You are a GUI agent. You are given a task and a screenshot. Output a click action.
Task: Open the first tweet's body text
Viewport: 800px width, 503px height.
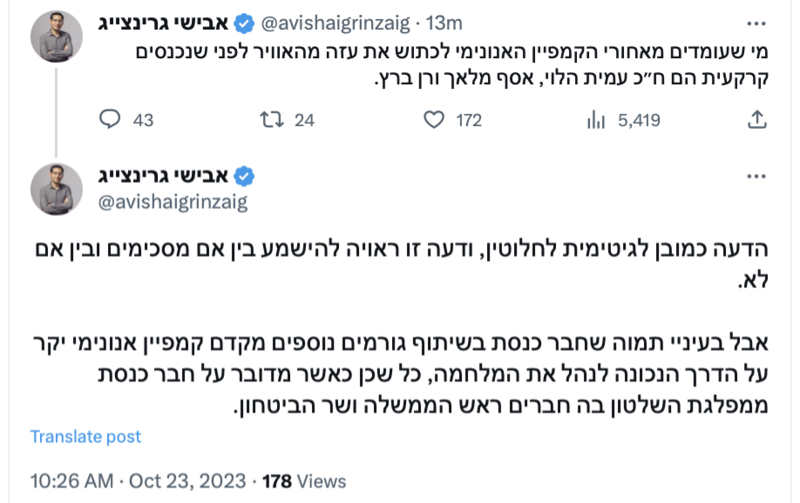[452, 64]
